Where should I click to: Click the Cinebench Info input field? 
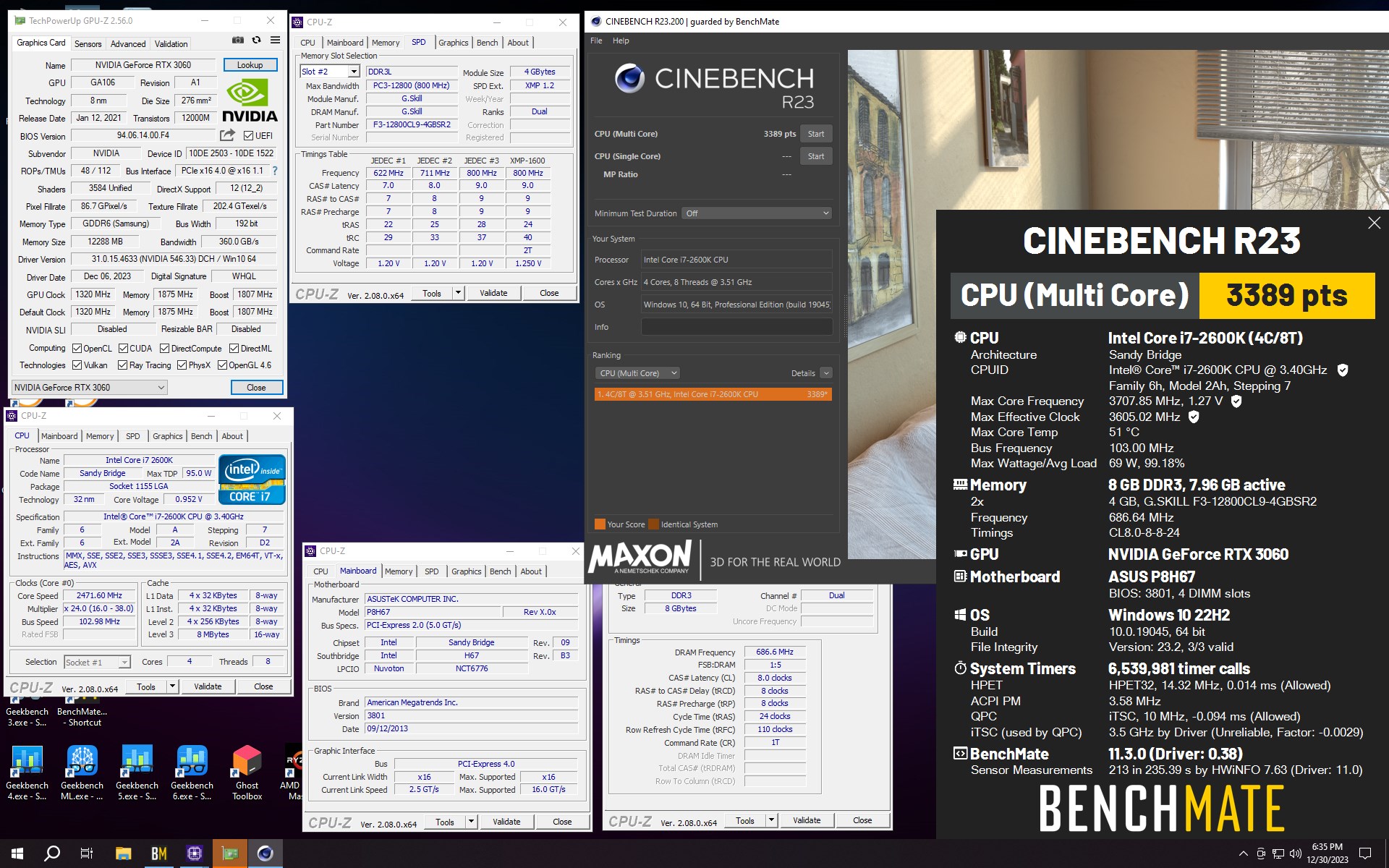click(x=736, y=327)
